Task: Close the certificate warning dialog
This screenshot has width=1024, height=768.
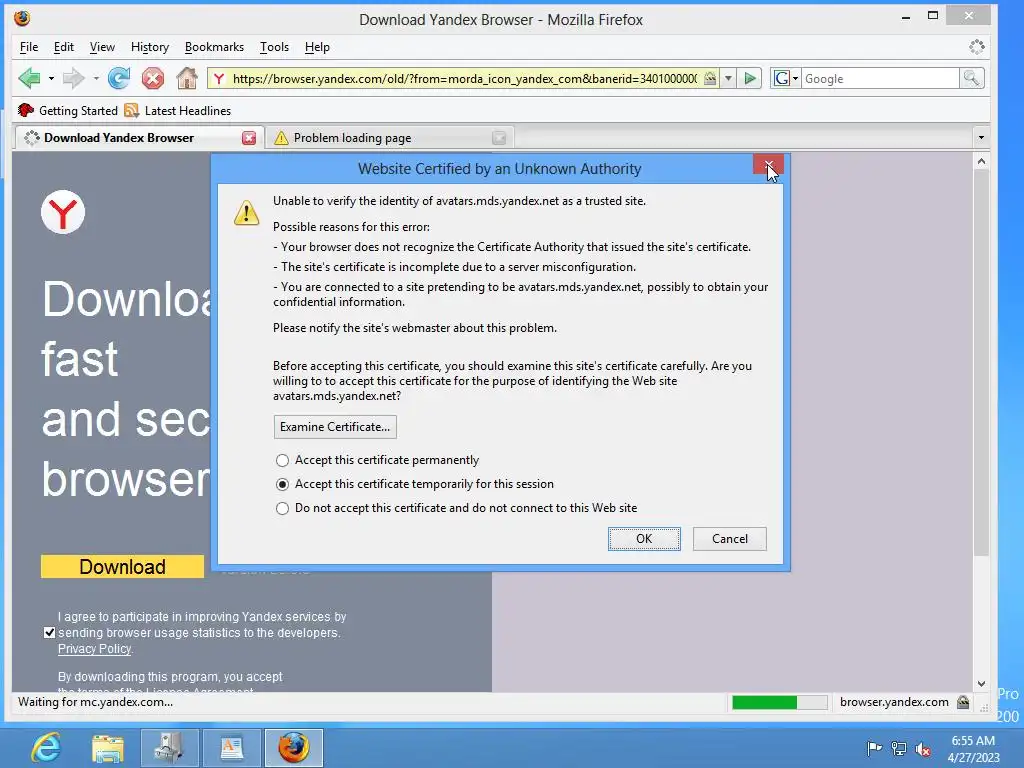Action: 768,165
